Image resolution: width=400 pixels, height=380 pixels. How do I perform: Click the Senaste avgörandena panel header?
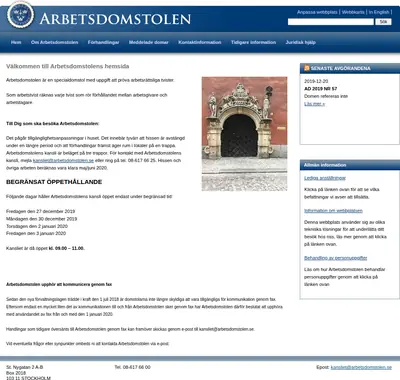[x=349, y=68]
